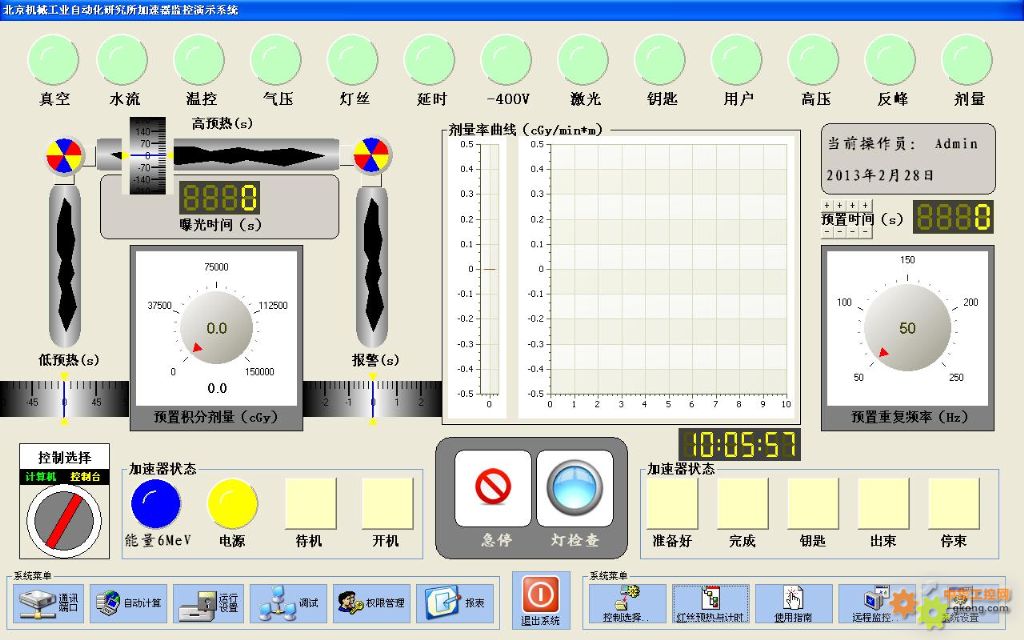Toggle the blue 能量6MeV indicator
Viewport: 1024px width, 640px height.
156,503
